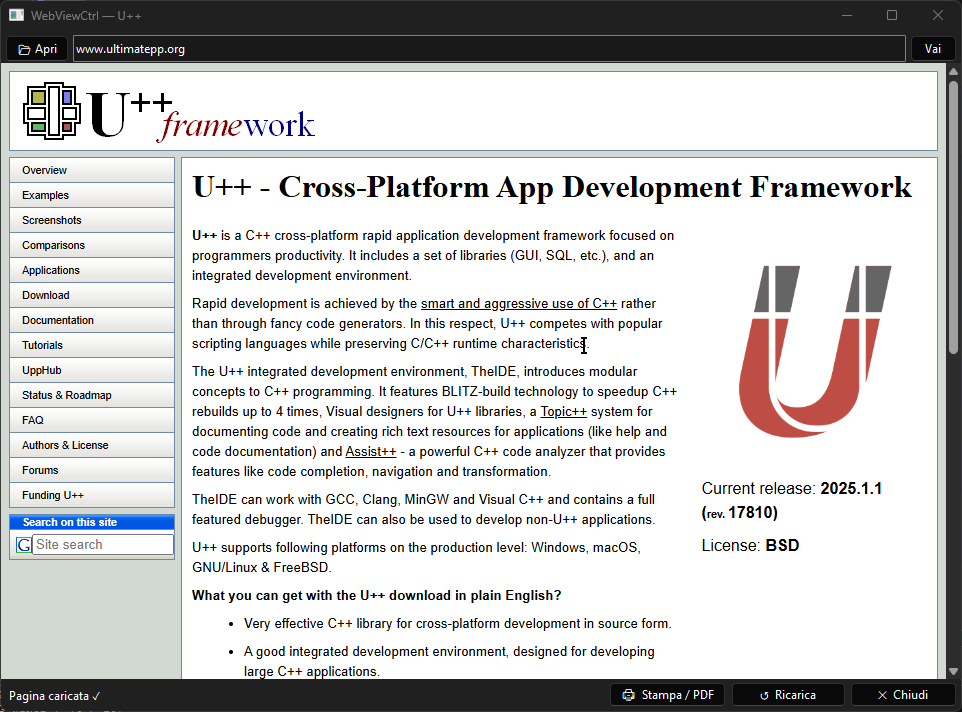962x712 pixels.
Task: Open Documentation in sidebar
Action: click(x=92, y=320)
